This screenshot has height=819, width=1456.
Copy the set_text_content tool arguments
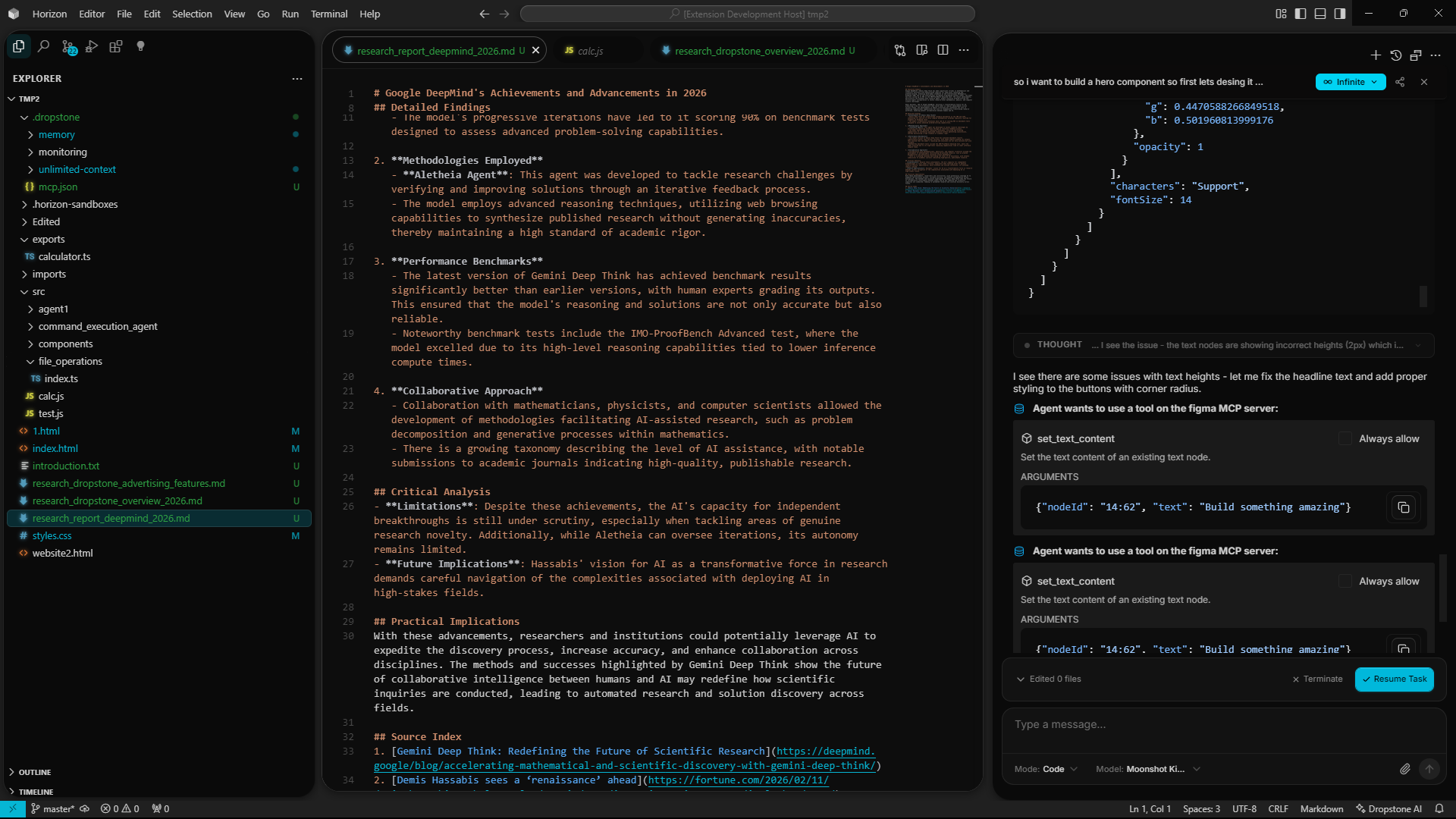coord(1402,507)
